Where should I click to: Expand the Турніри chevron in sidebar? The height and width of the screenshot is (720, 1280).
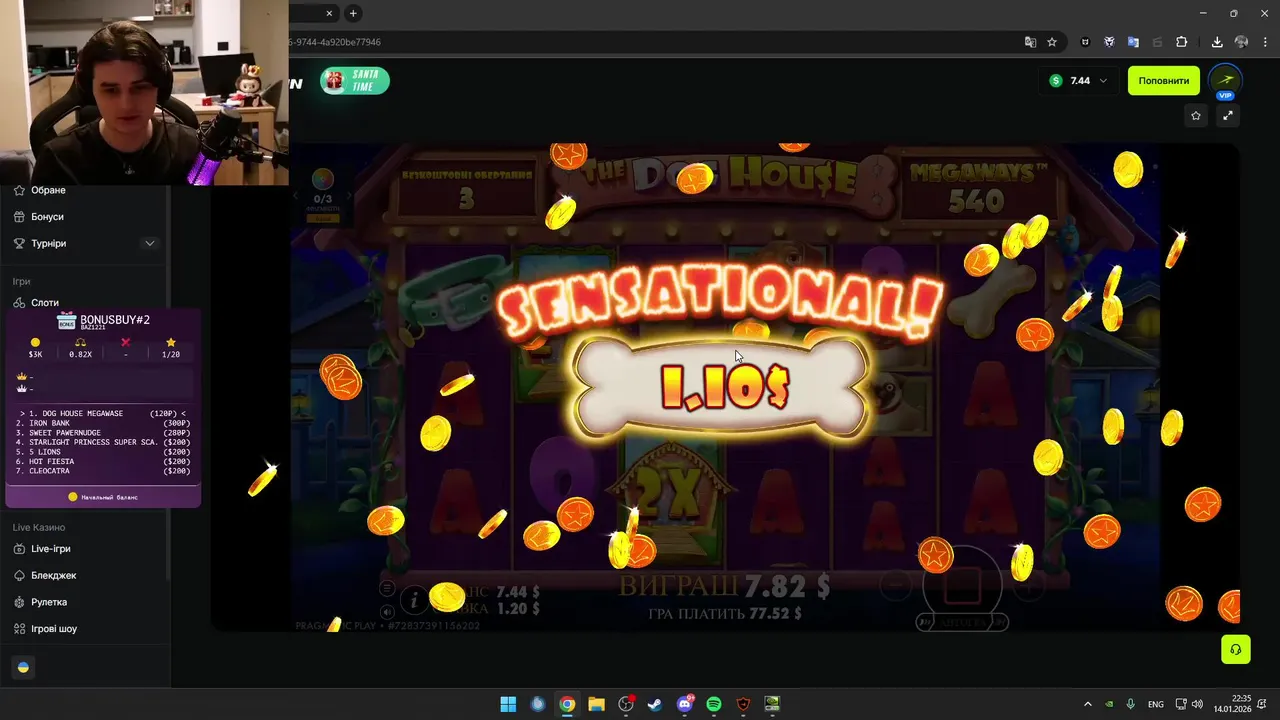(x=150, y=243)
